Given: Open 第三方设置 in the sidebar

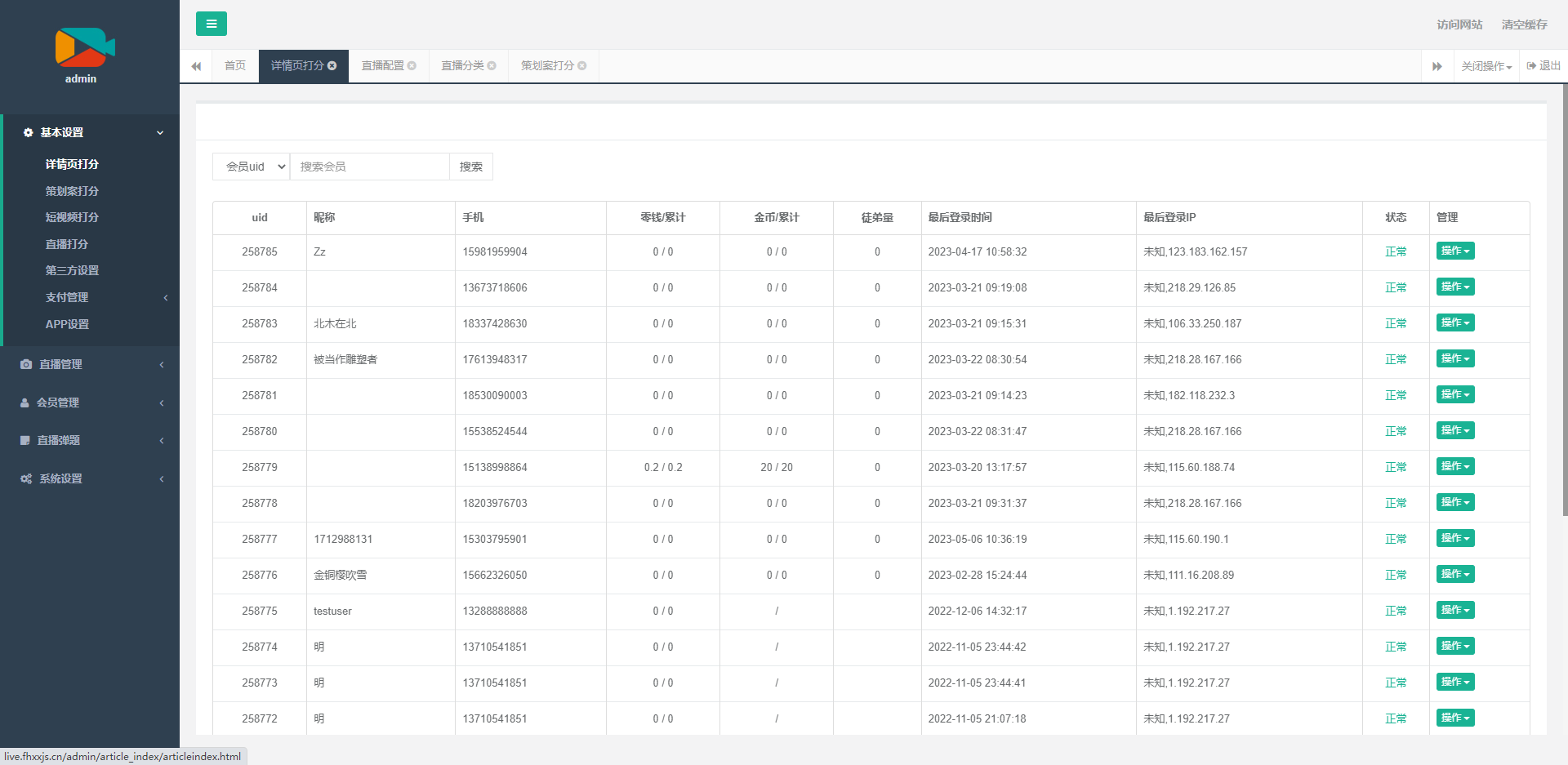Looking at the screenshot, I should tap(72, 270).
